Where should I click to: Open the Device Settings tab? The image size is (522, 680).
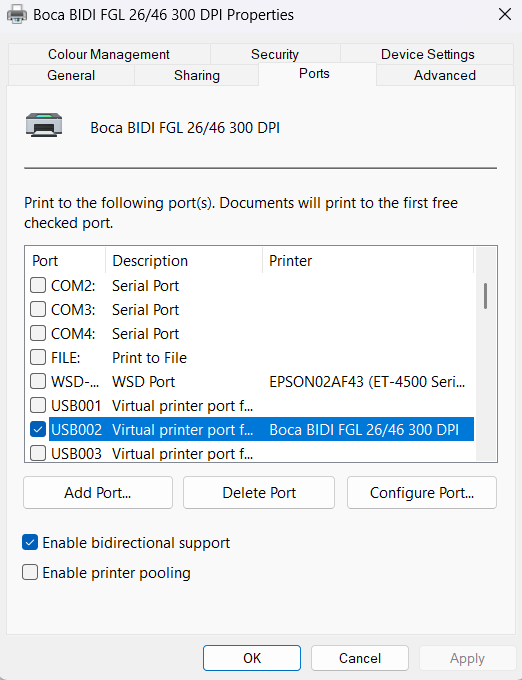coord(427,54)
